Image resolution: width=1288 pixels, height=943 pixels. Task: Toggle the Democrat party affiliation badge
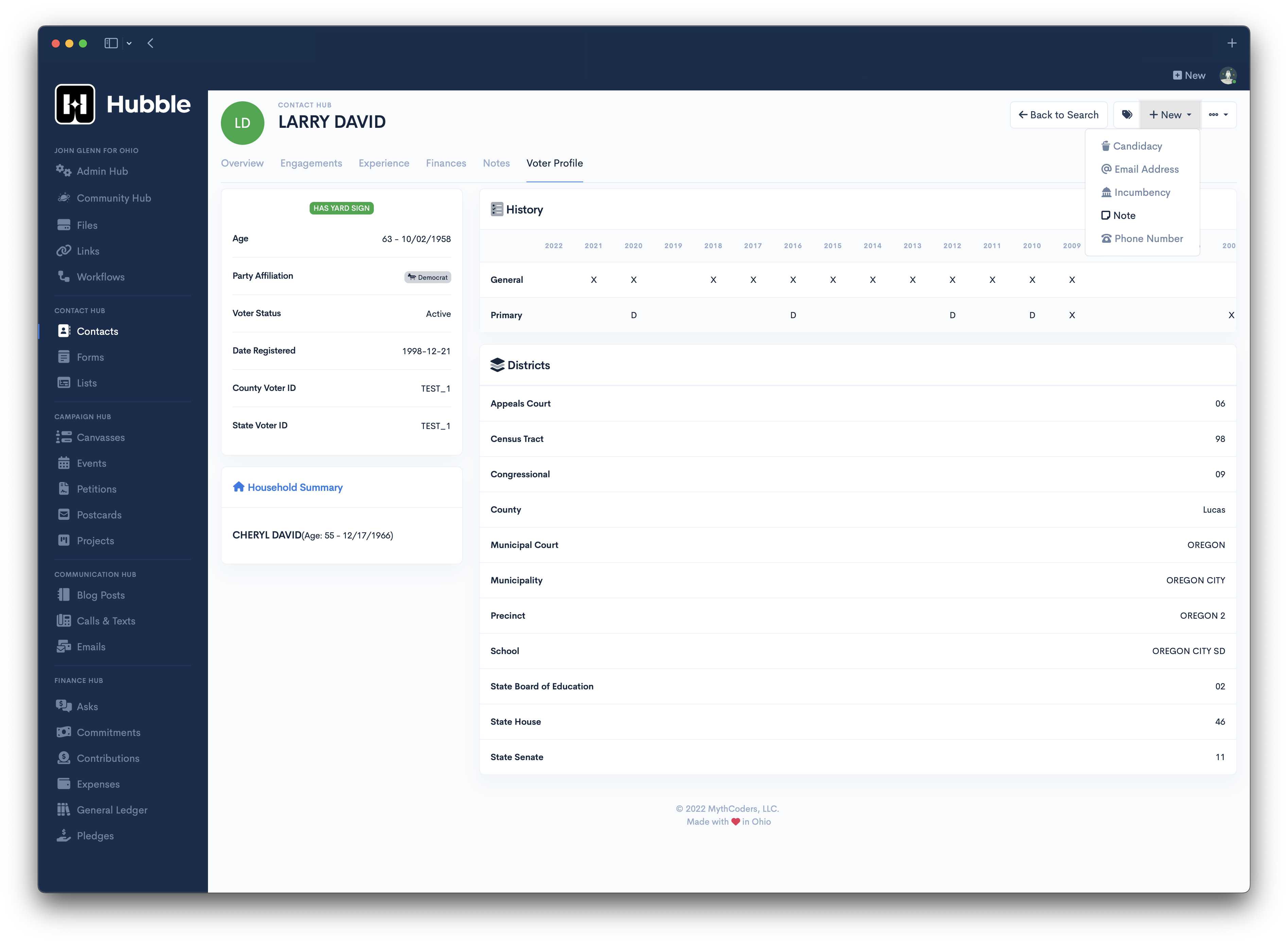(427, 276)
